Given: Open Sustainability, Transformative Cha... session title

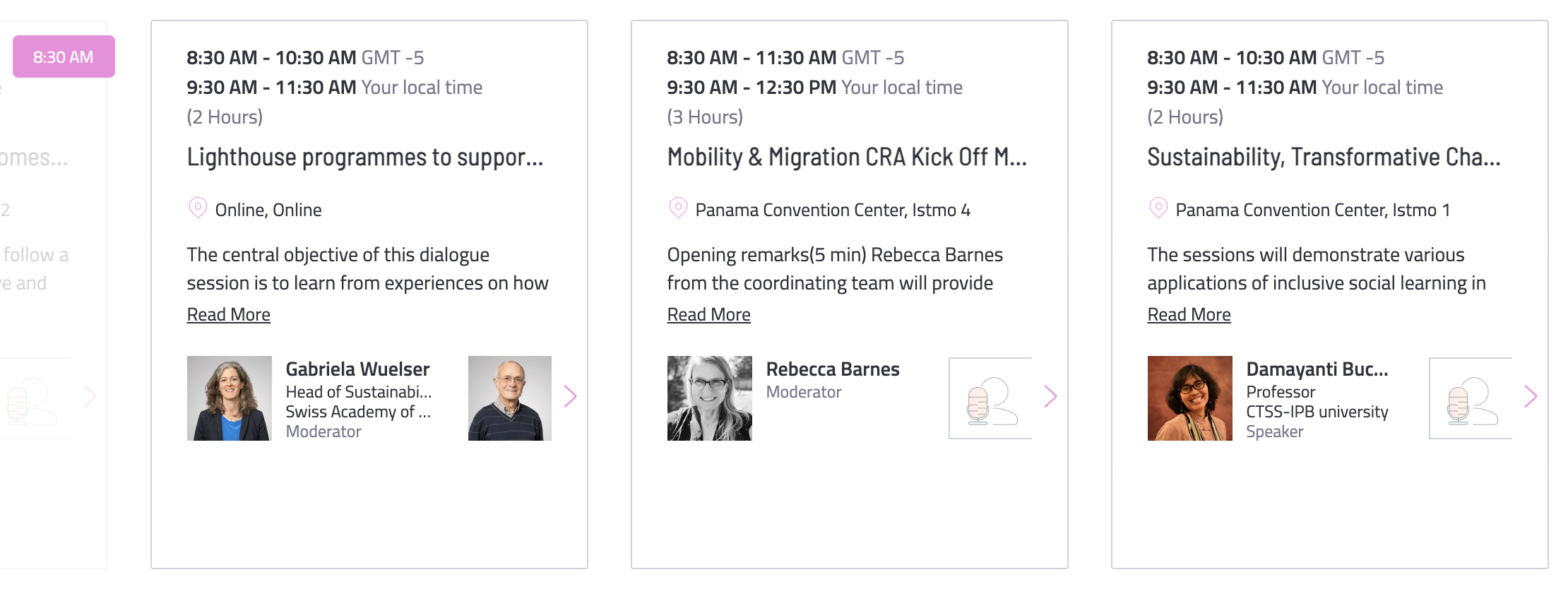Looking at the screenshot, I should coord(1324,157).
